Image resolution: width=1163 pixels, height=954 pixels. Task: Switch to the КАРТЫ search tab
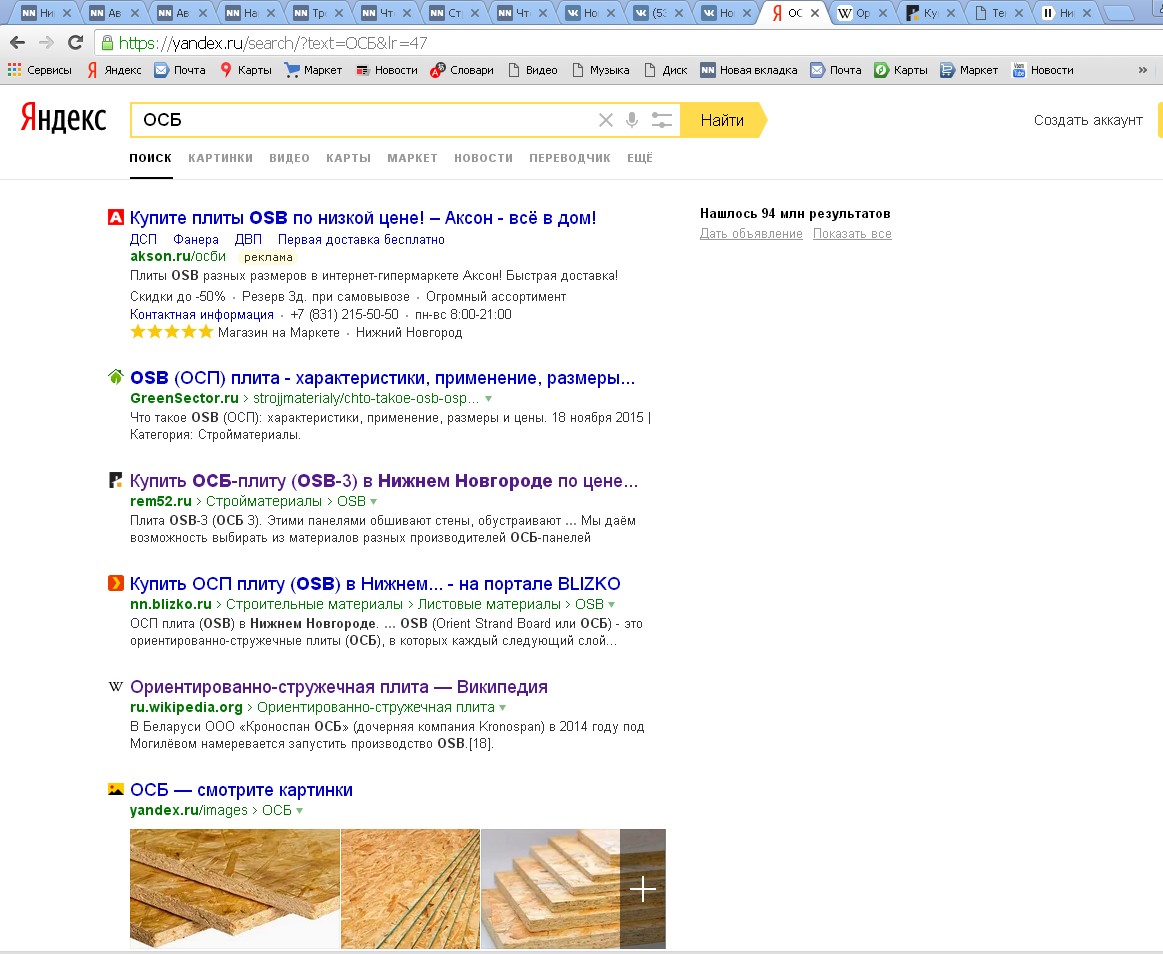coord(349,158)
